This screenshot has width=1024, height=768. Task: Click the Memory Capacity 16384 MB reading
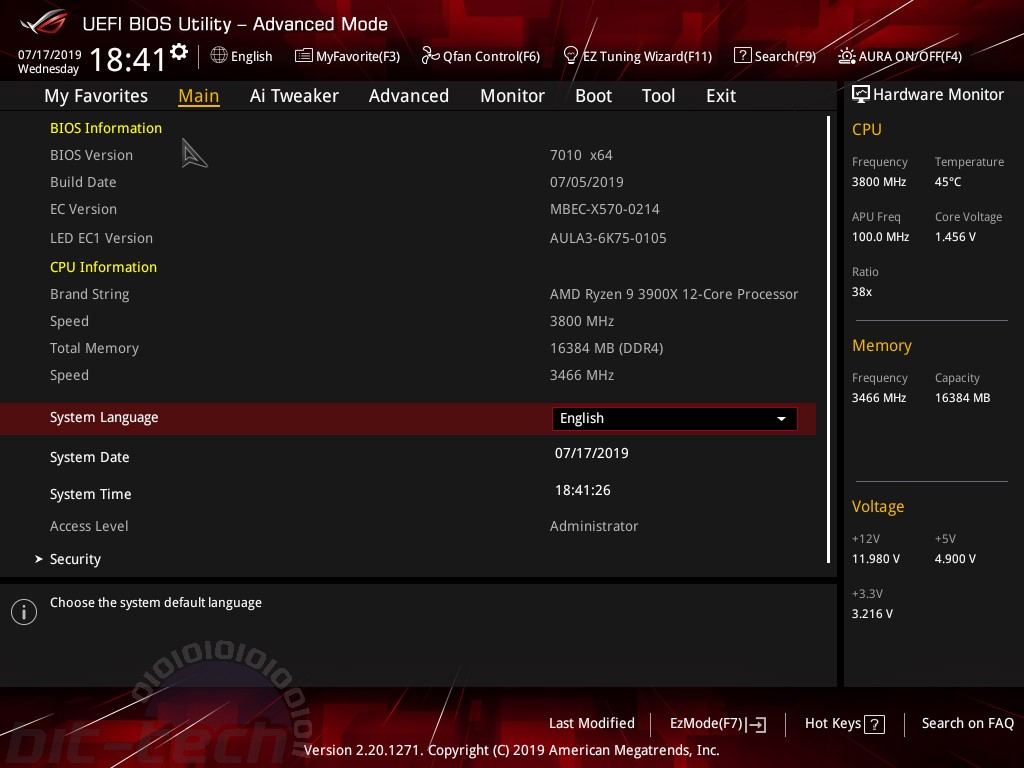[x=963, y=398]
